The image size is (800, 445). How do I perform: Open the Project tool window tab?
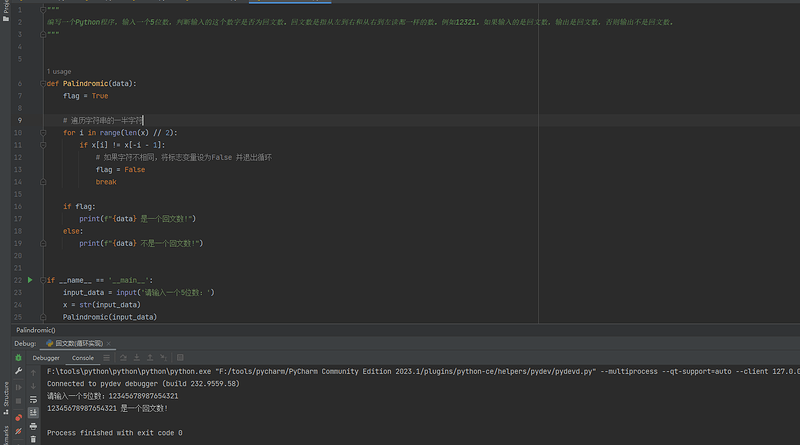click(x=6, y=11)
